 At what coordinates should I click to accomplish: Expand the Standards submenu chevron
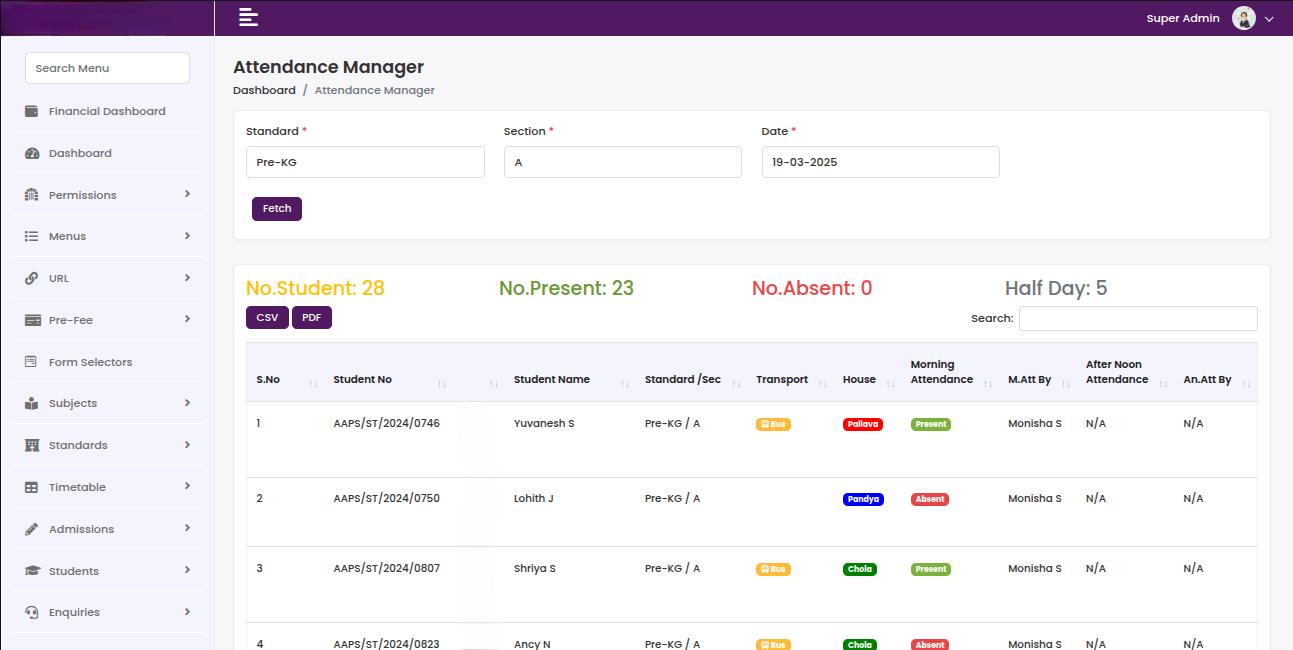click(x=187, y=445)
